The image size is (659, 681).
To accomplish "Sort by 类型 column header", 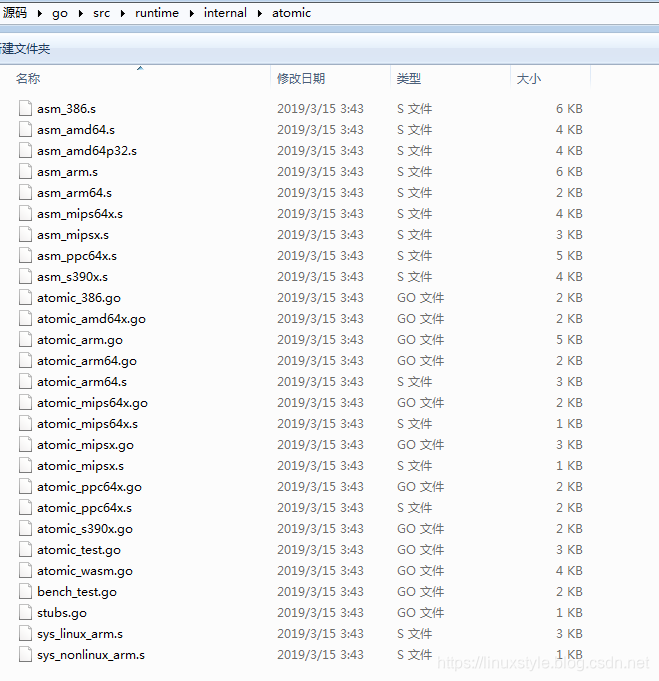I will [x=409, y=79].
